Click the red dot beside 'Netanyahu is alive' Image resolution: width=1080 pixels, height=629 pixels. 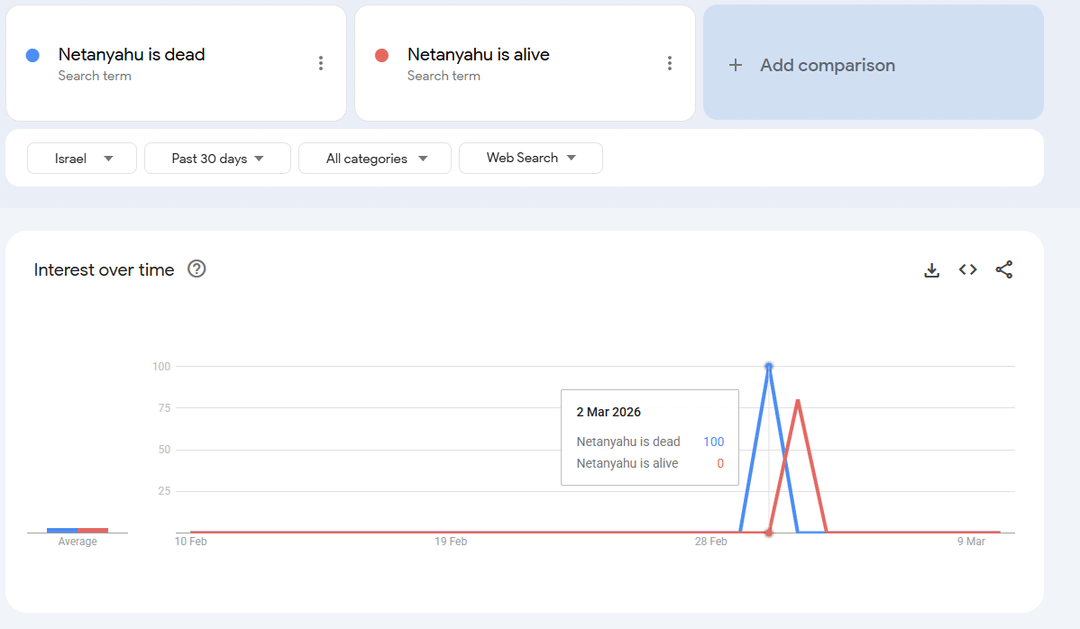click(381, 55)
